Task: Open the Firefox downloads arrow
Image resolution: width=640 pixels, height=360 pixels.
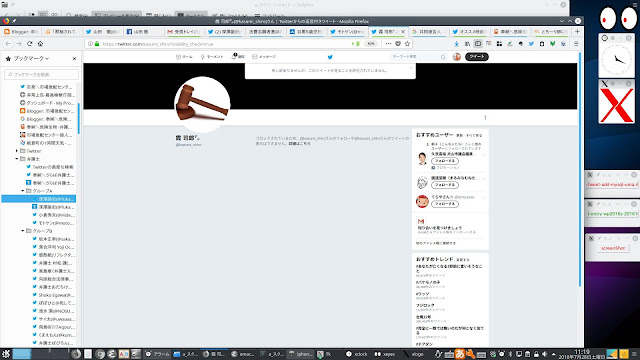Action: click(x=456, y=44)
